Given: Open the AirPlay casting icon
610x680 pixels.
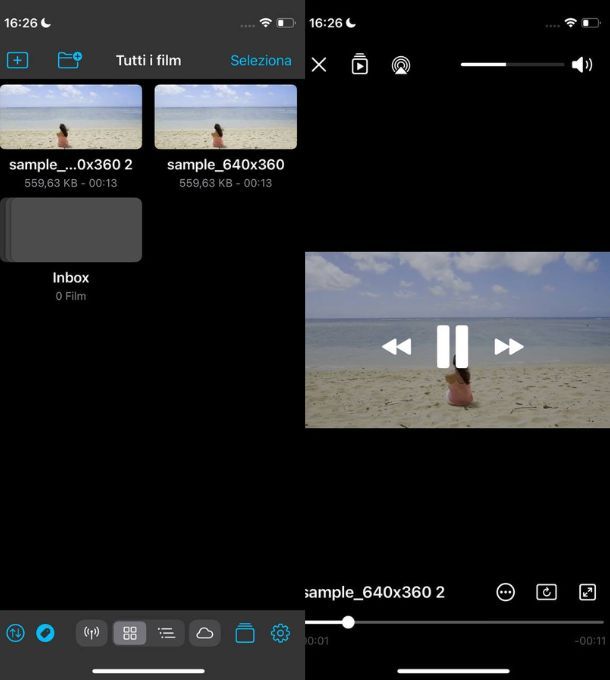Looking at the screenshot, I should 400,65.
